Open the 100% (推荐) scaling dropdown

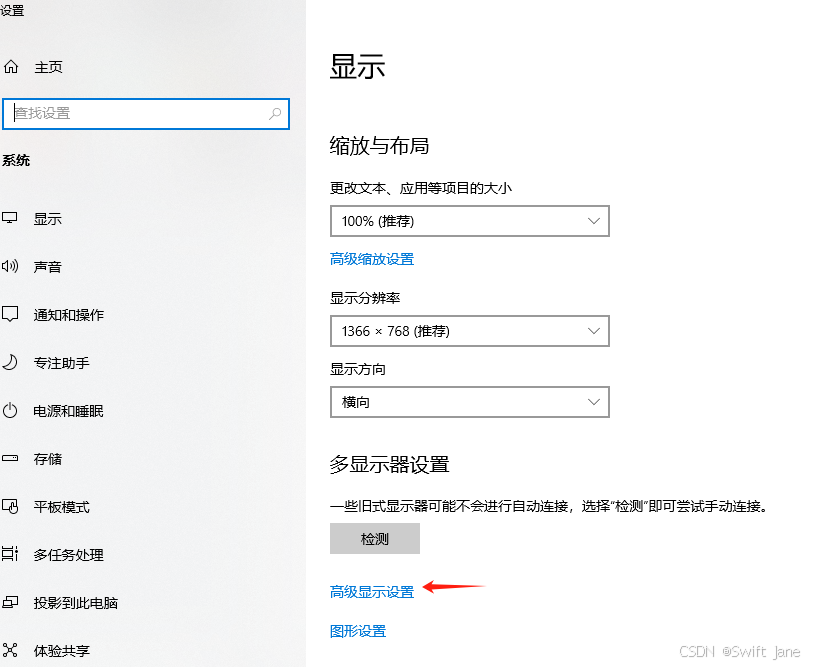coord(469,221)
